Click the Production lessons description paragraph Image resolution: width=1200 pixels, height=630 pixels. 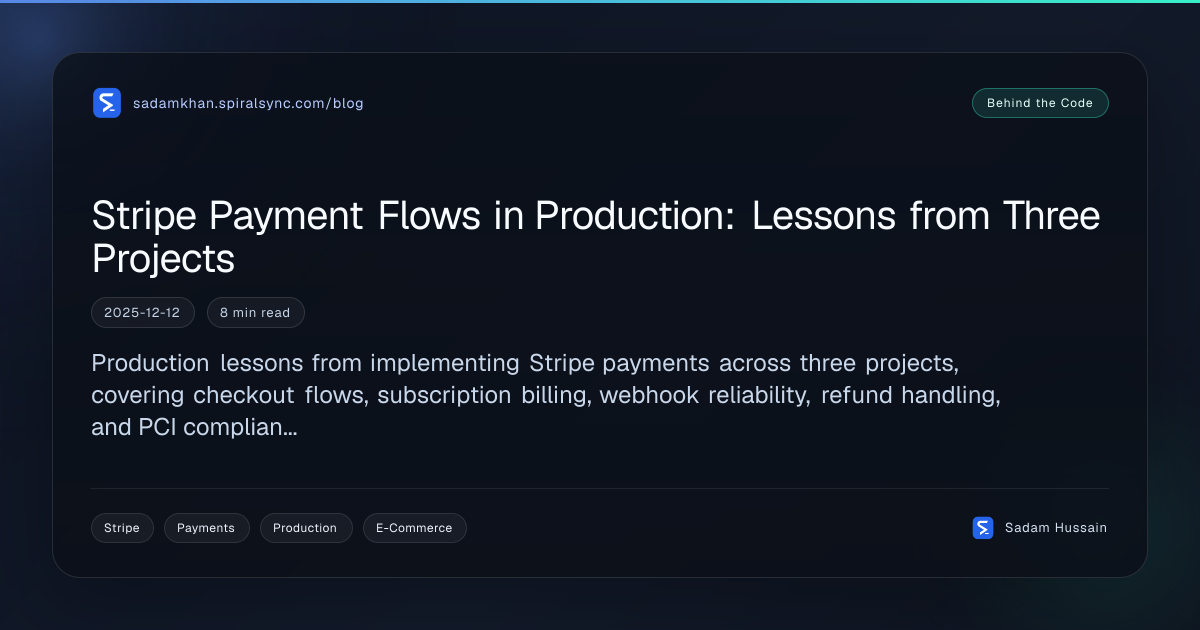[x=546, y=395]
